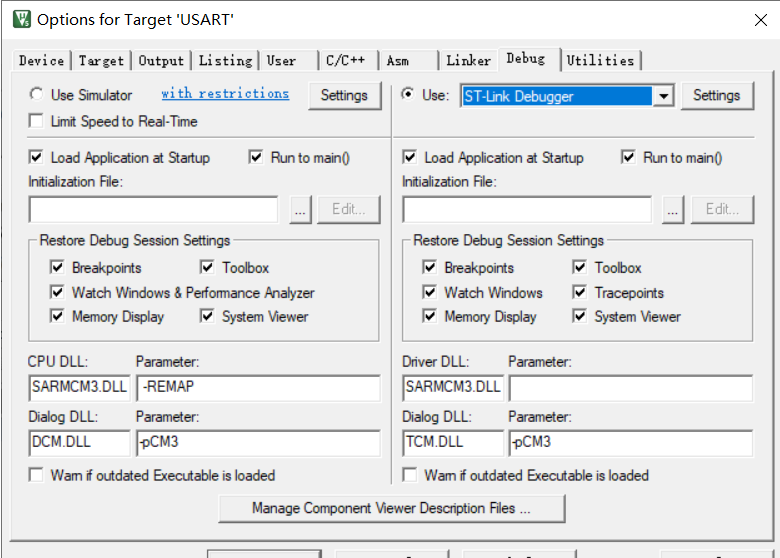Toggle simulator Load Application at Startup
This screenshot has height=558, width=780.
click(x=36, y=157)
